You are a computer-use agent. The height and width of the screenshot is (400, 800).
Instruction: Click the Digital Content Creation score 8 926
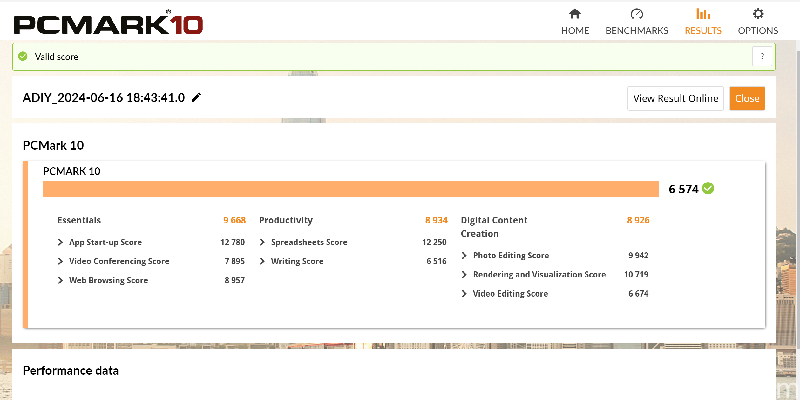638,220
